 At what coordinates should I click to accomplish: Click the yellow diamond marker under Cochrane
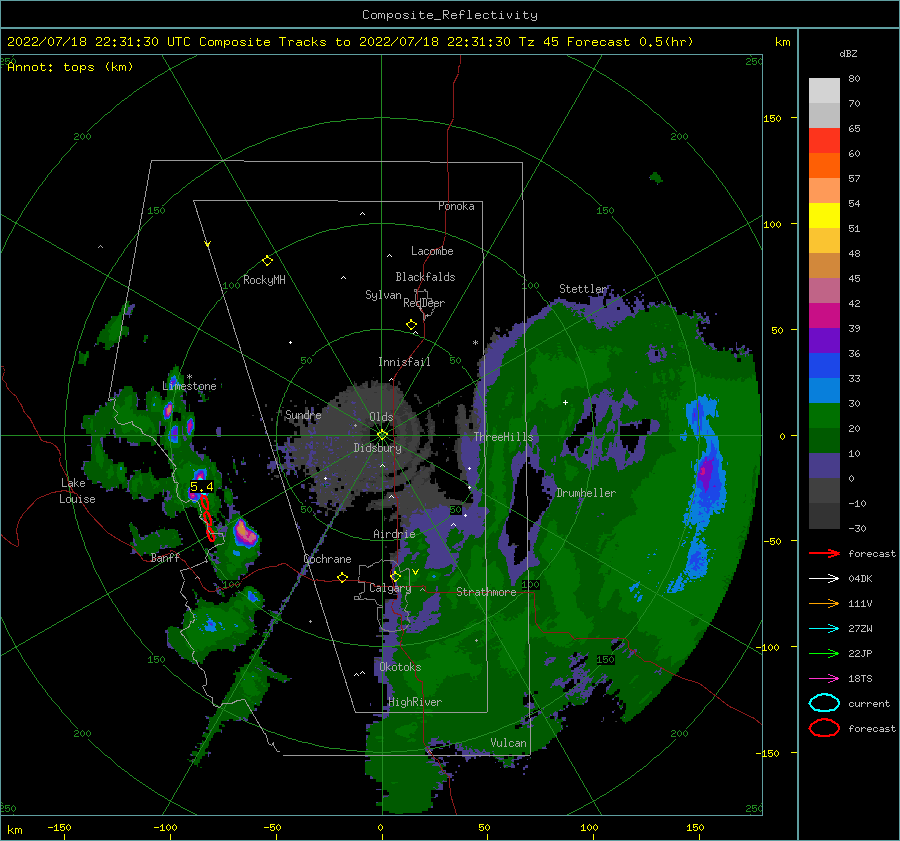coord(342,577)
